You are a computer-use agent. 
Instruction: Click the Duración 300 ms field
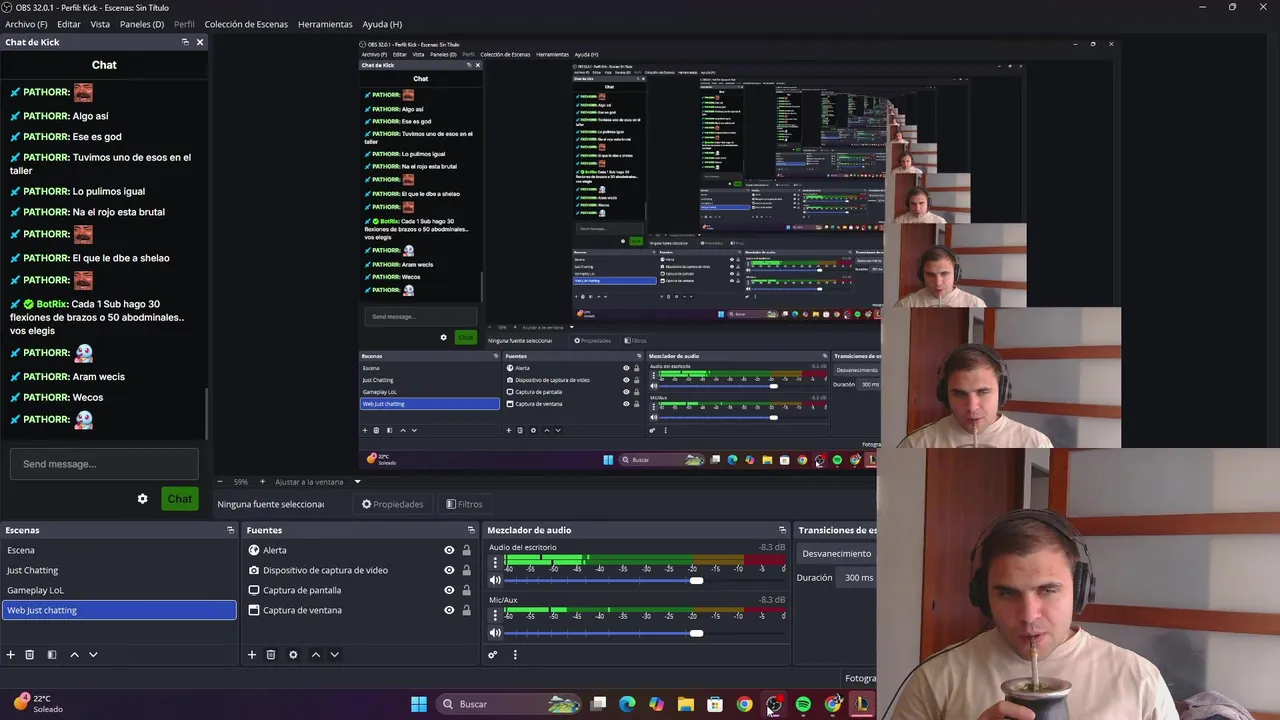tap(857, 578)
